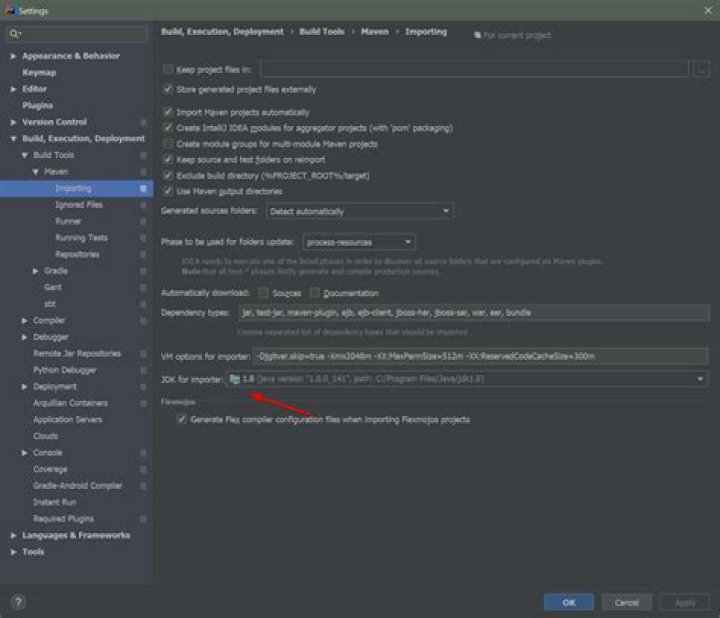Toggle Create IntelliJ IDEA modules for aggregator projects

click(168, 128)
